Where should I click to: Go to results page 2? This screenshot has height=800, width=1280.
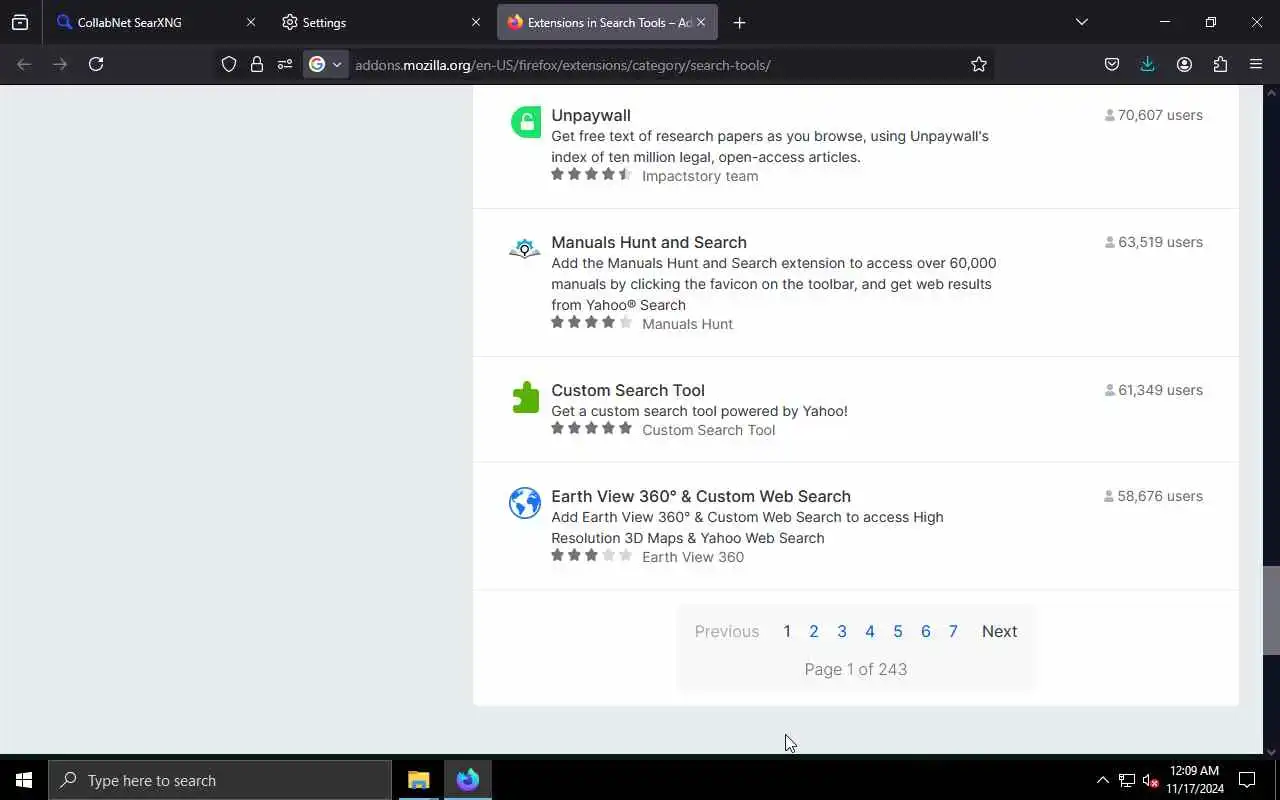coord(814,631)
